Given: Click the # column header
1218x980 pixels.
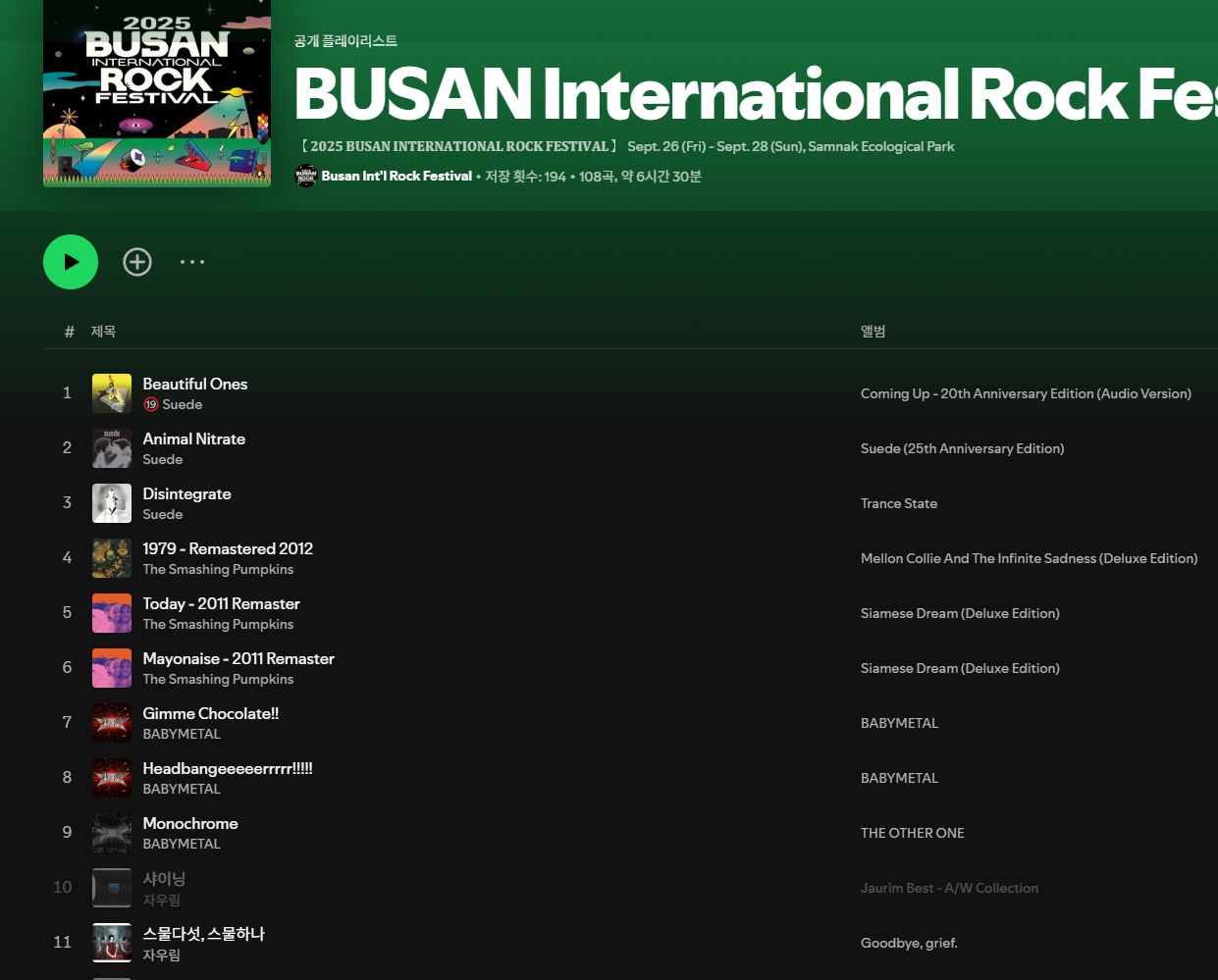Looking at the screenshot, I should tap(69, 332).
